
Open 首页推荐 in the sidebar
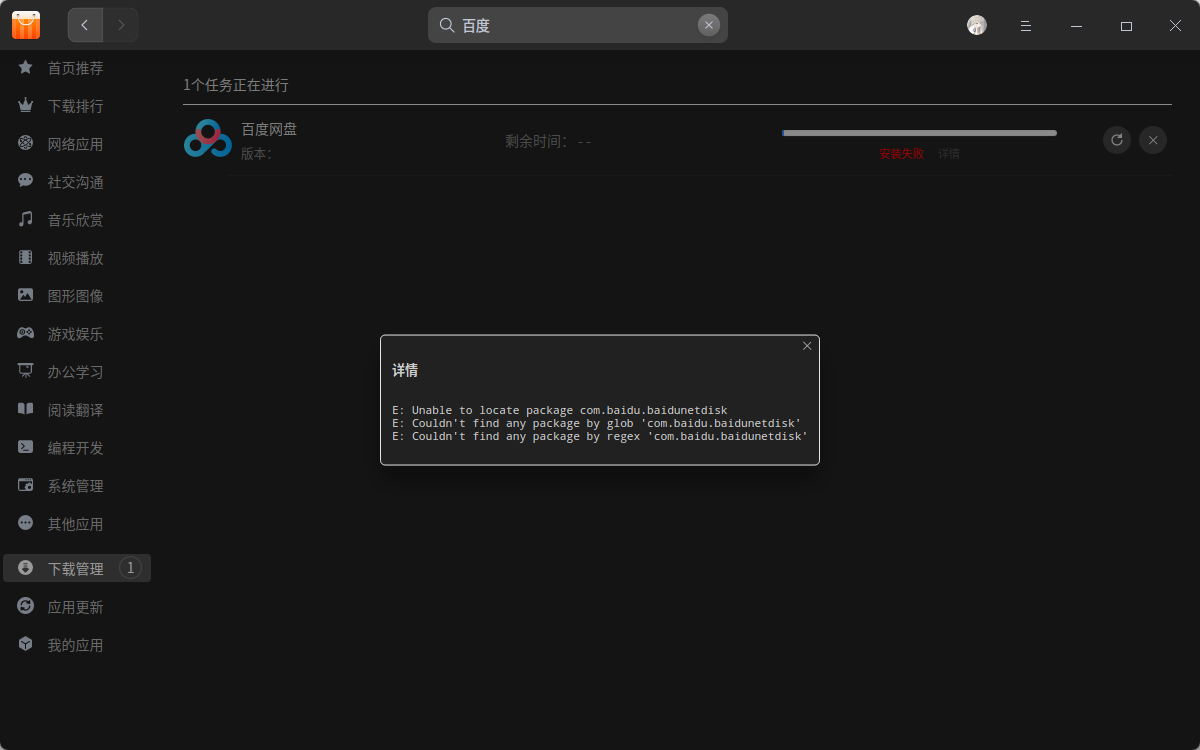pyautogui.click(x=77, y=68)
